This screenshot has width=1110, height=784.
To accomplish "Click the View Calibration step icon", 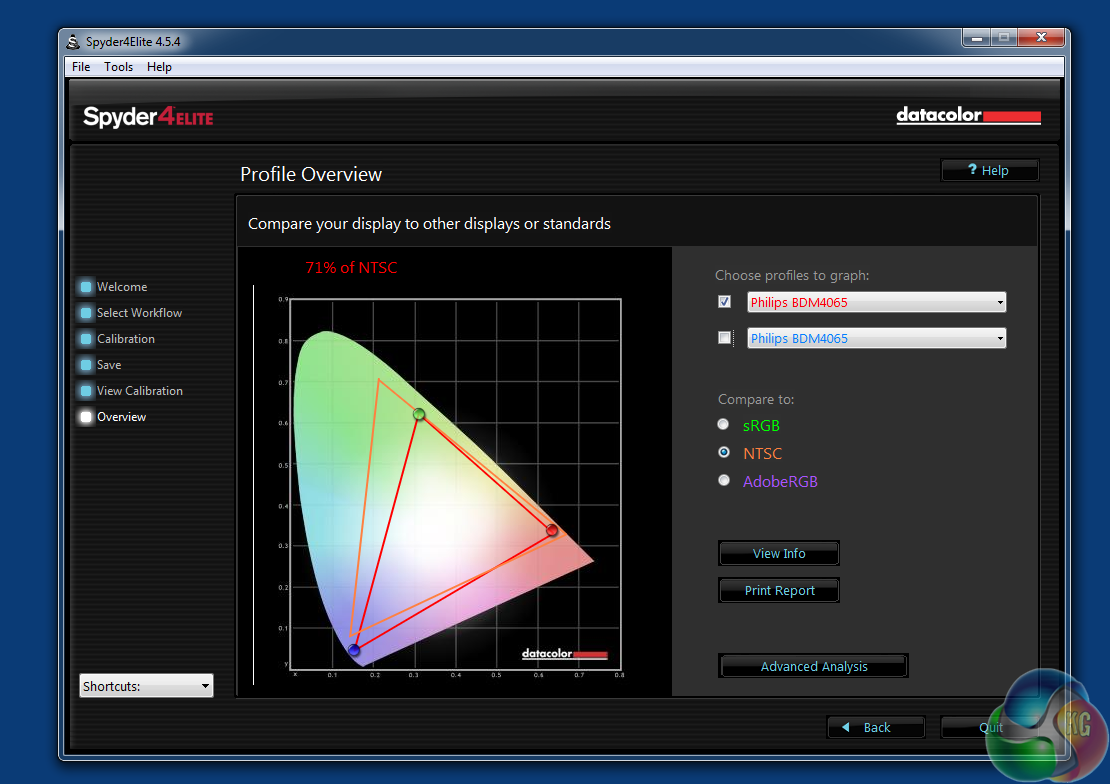I will (86, 391).
